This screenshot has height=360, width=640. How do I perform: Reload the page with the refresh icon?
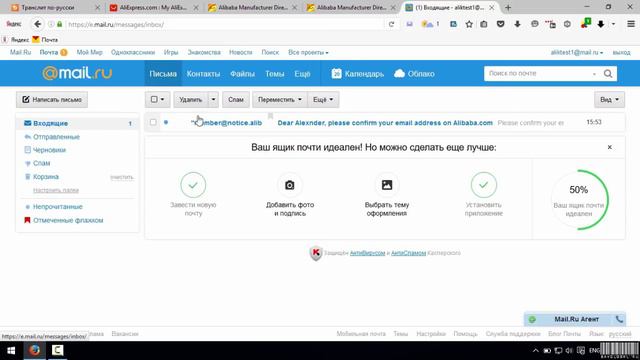[x=391, y=24]
